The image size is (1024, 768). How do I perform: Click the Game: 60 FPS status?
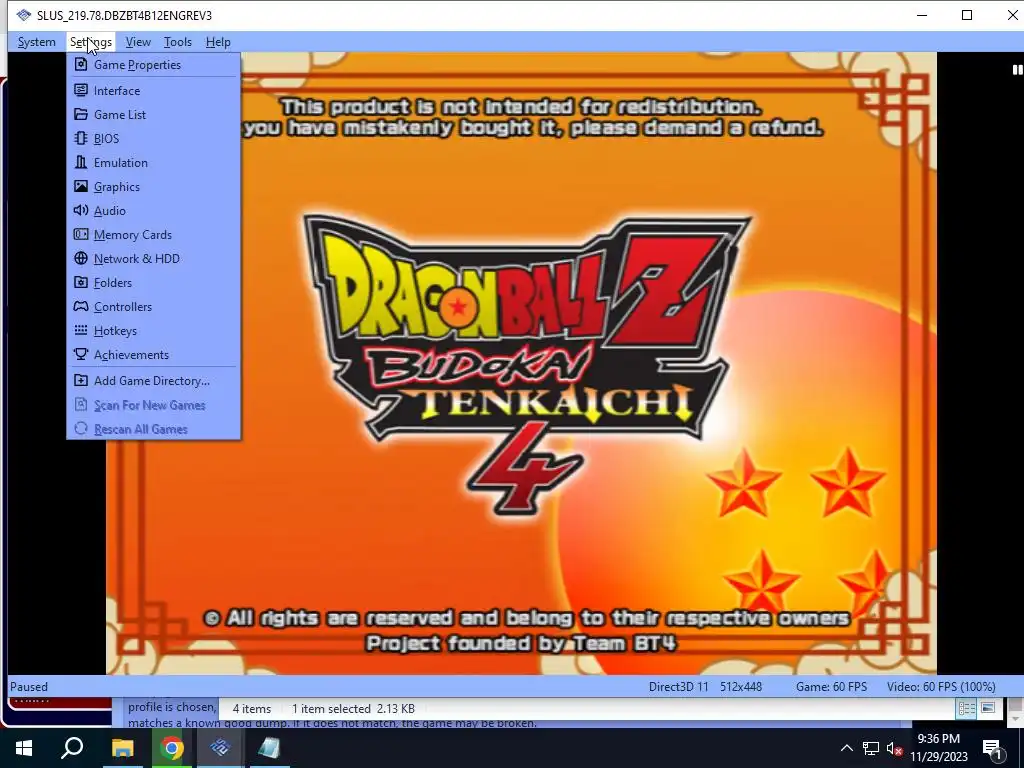(831, 686)
